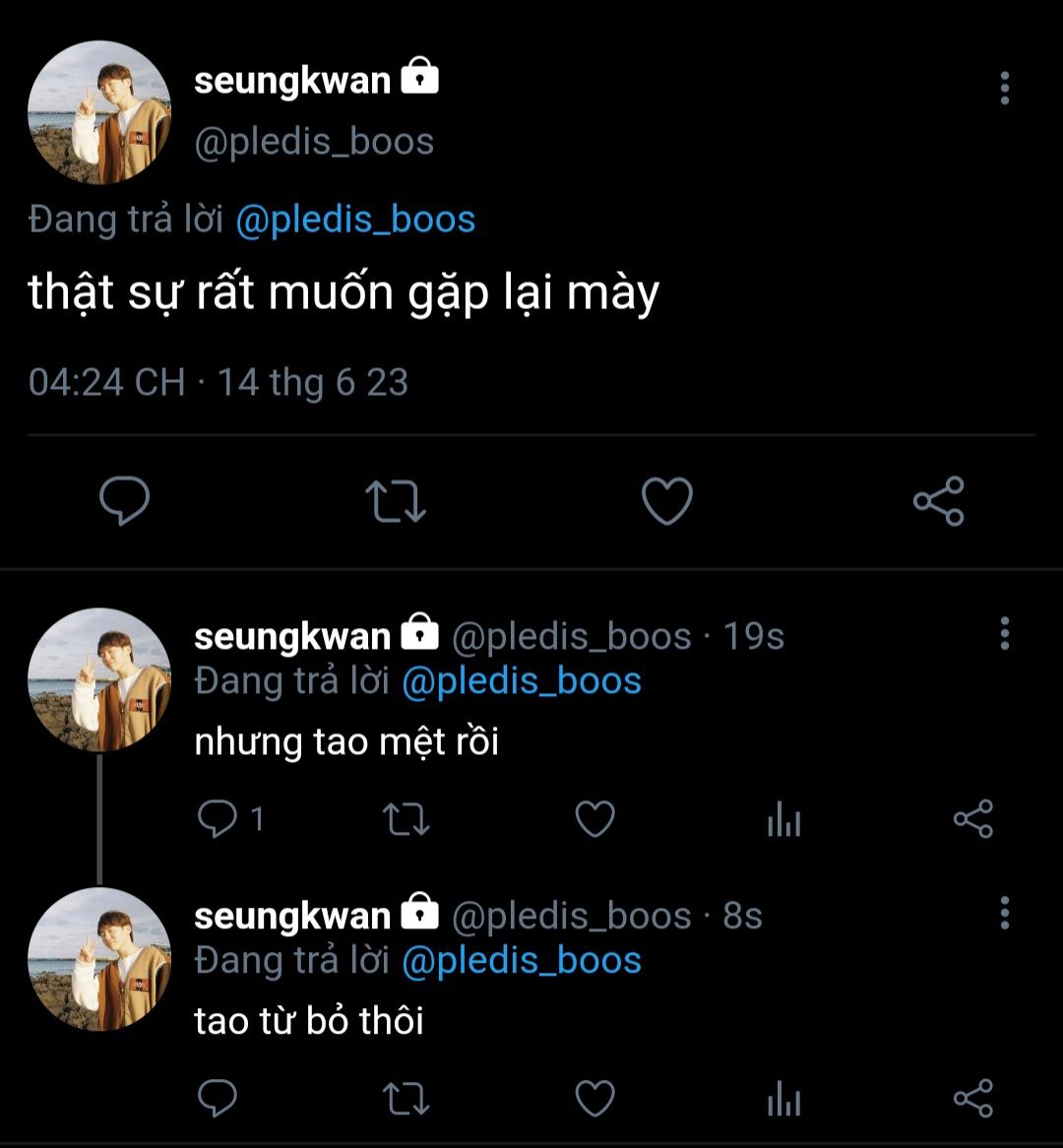1063x1148 pixels.
Task: Open the 'tao từ bỏ thôi' reply overflow menu
Action: [1004, 914]
